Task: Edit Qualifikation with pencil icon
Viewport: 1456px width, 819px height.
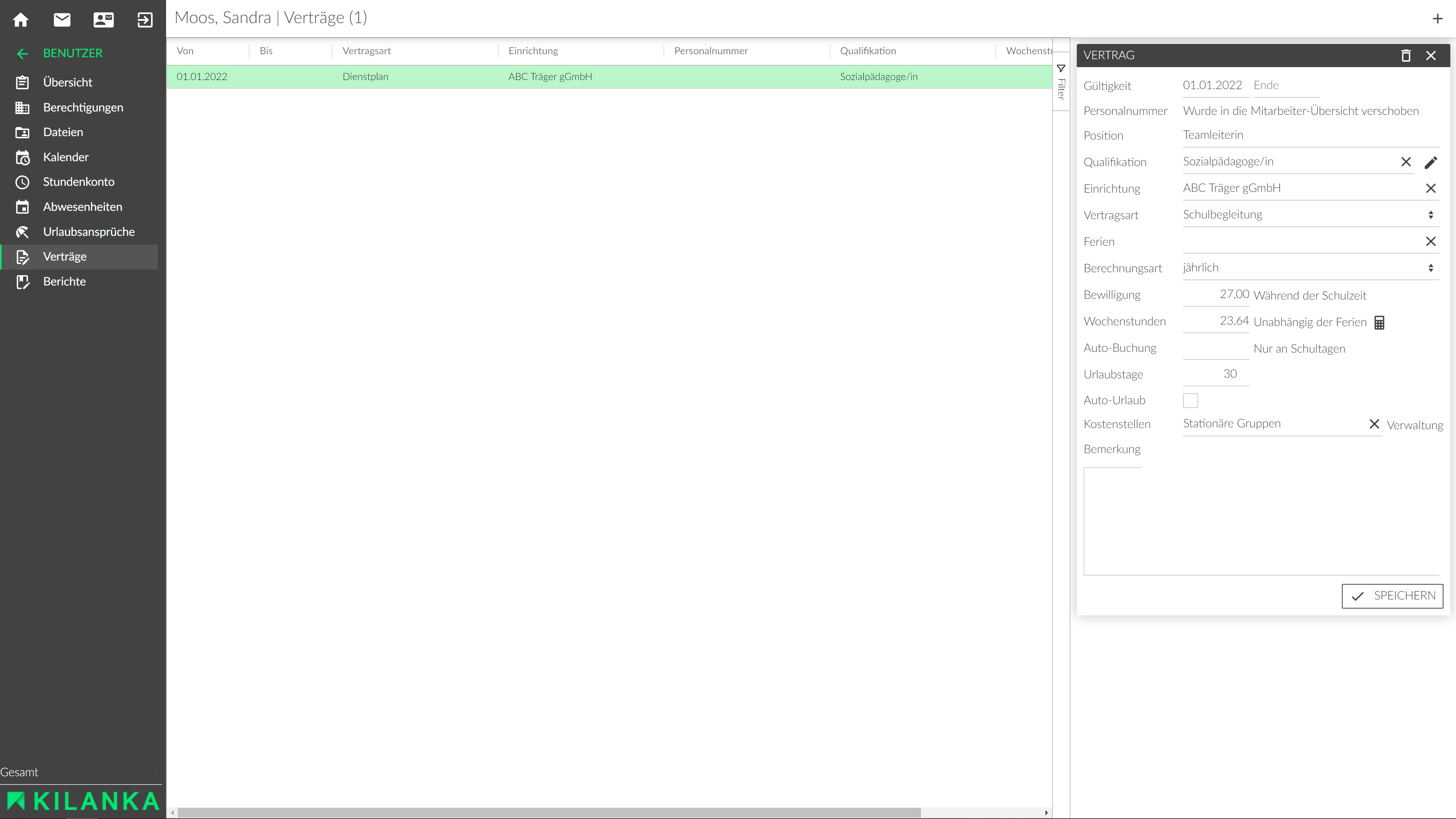Action: (1431, 162)
